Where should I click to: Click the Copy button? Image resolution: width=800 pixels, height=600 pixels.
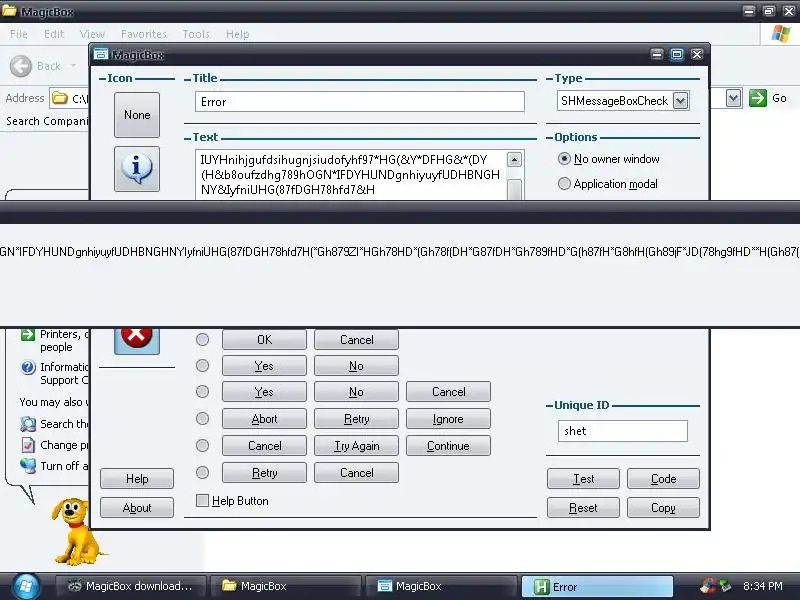tap(663, 508)
